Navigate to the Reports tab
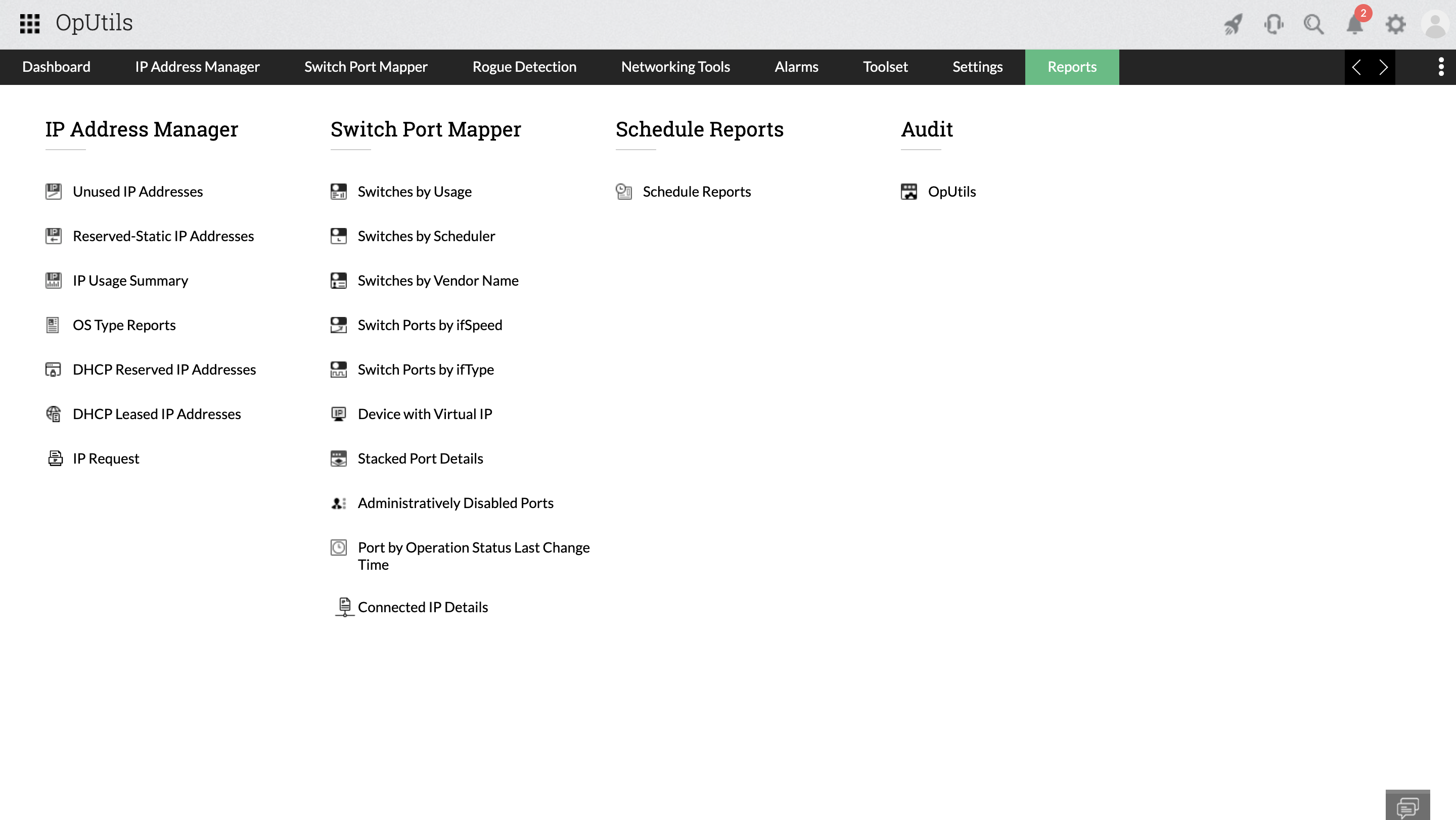Screen dimensions: 1456x820 (1072, 67)
